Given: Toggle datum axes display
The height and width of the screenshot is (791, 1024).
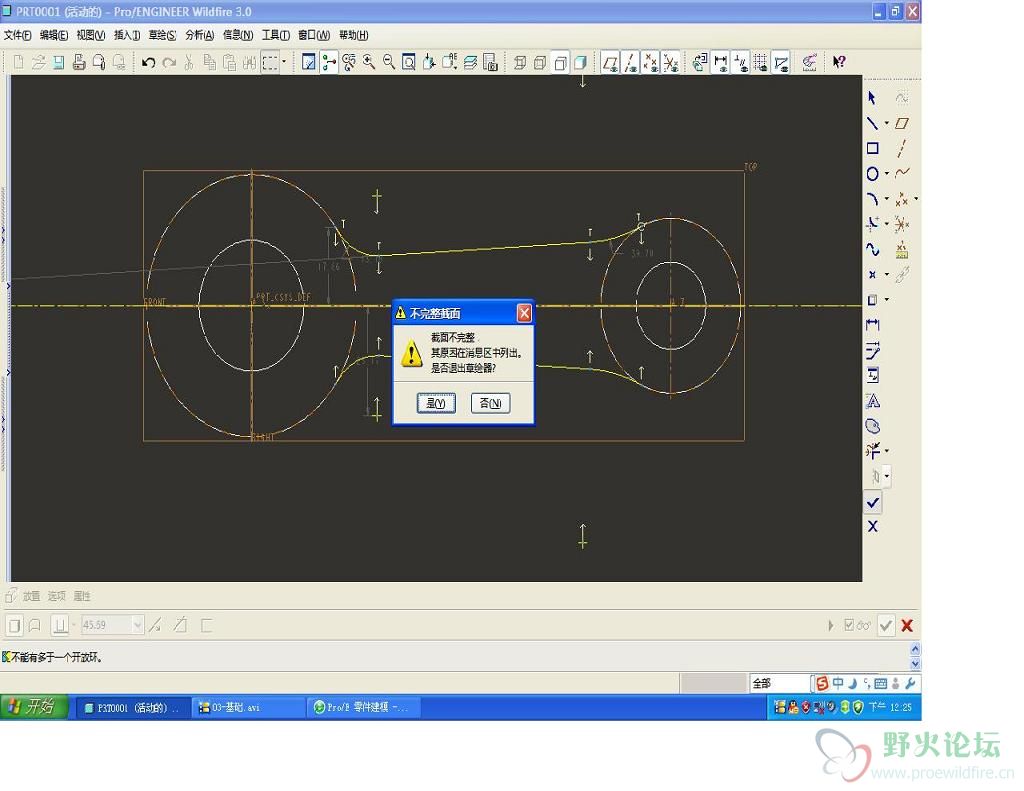Looking at the screenshot, I should [x=630, y=63].
